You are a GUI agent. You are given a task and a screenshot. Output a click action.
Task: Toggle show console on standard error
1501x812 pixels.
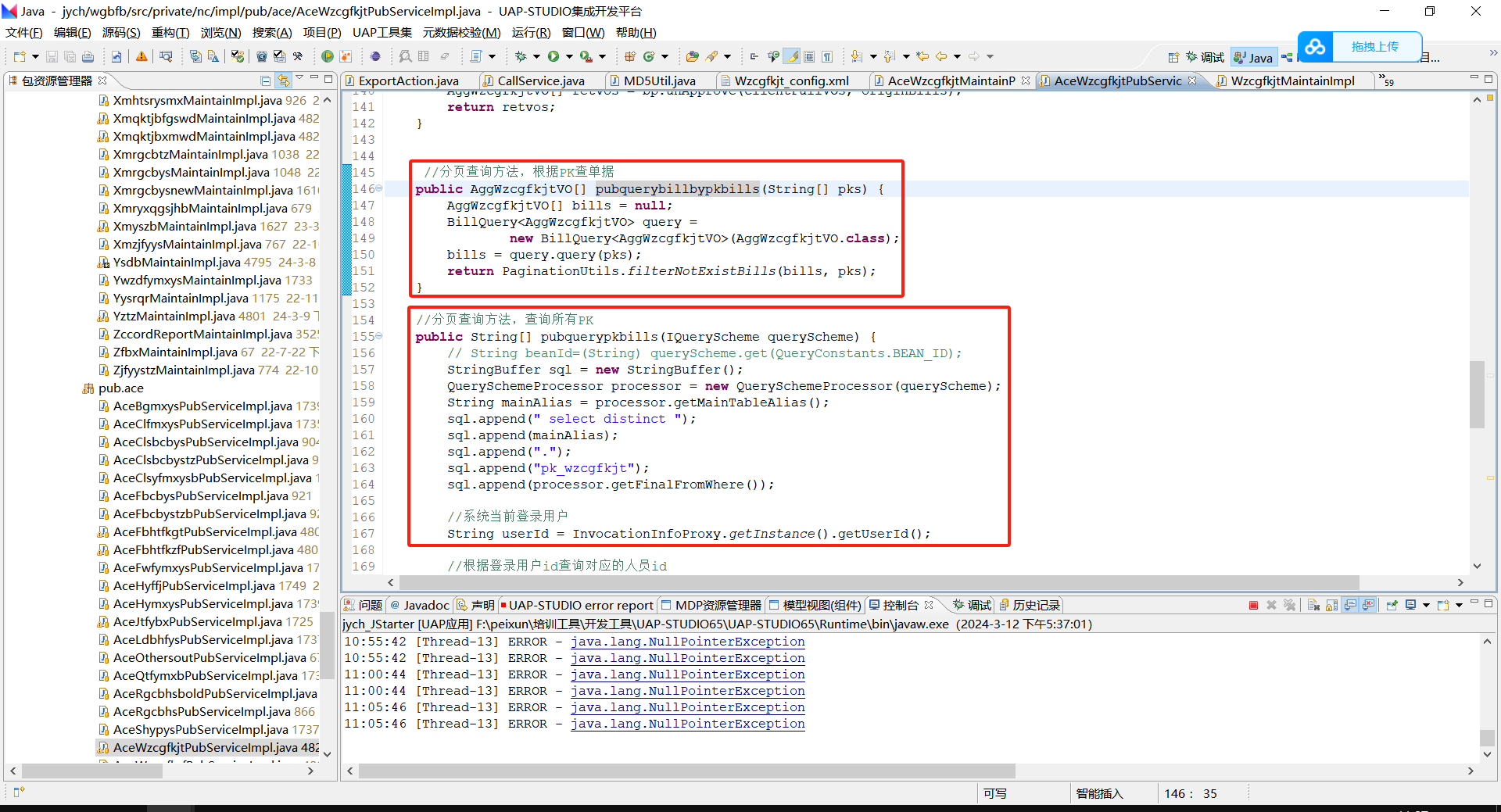[1368, 605]
